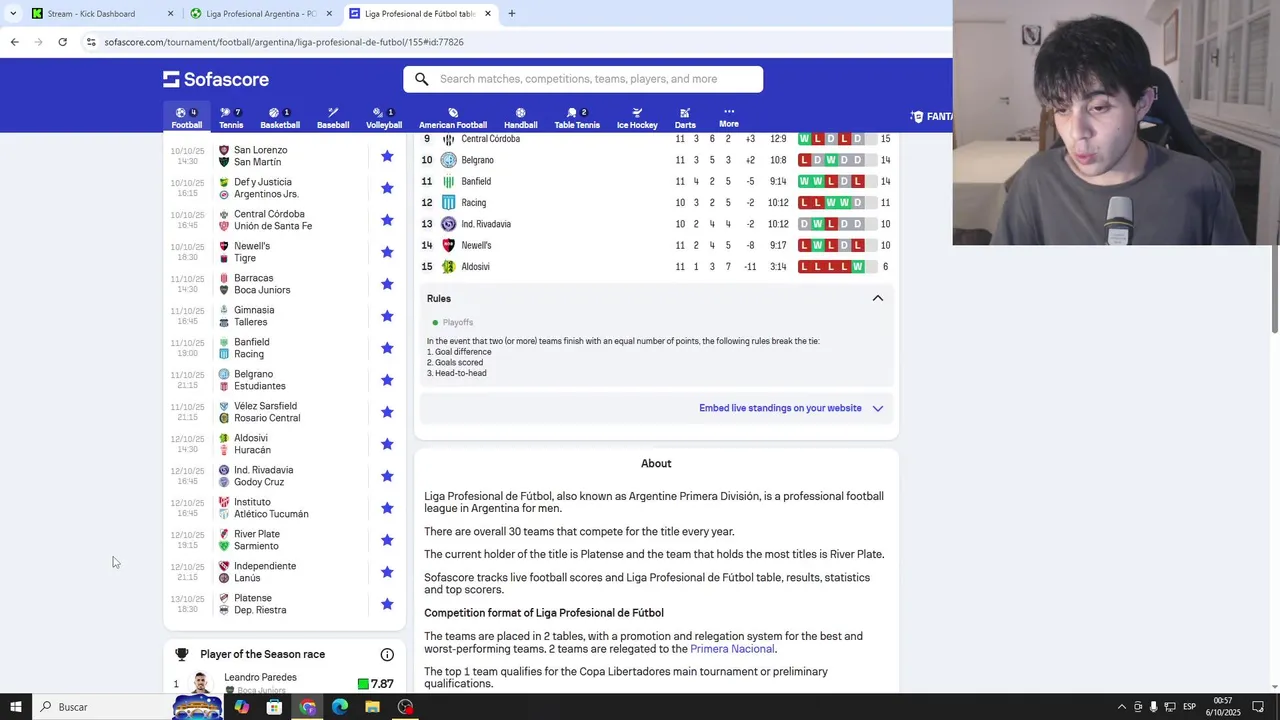Image resolution: width=1280 pixels, height=720 pixels.
Task: Open the Volleyball sport tab
Action: (384, 118)
